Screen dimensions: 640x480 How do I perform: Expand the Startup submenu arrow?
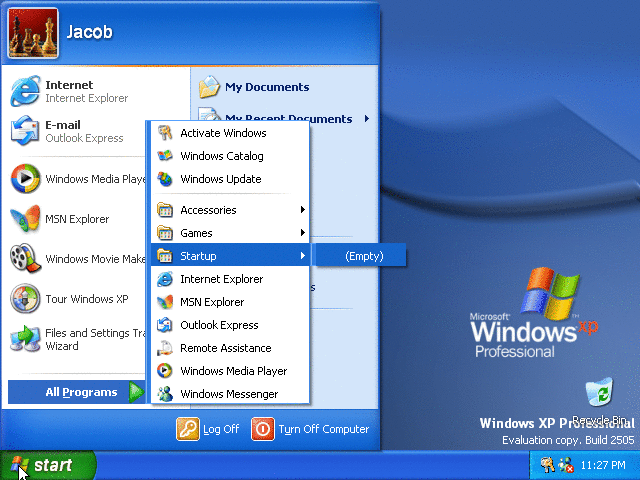click(302, 256)
